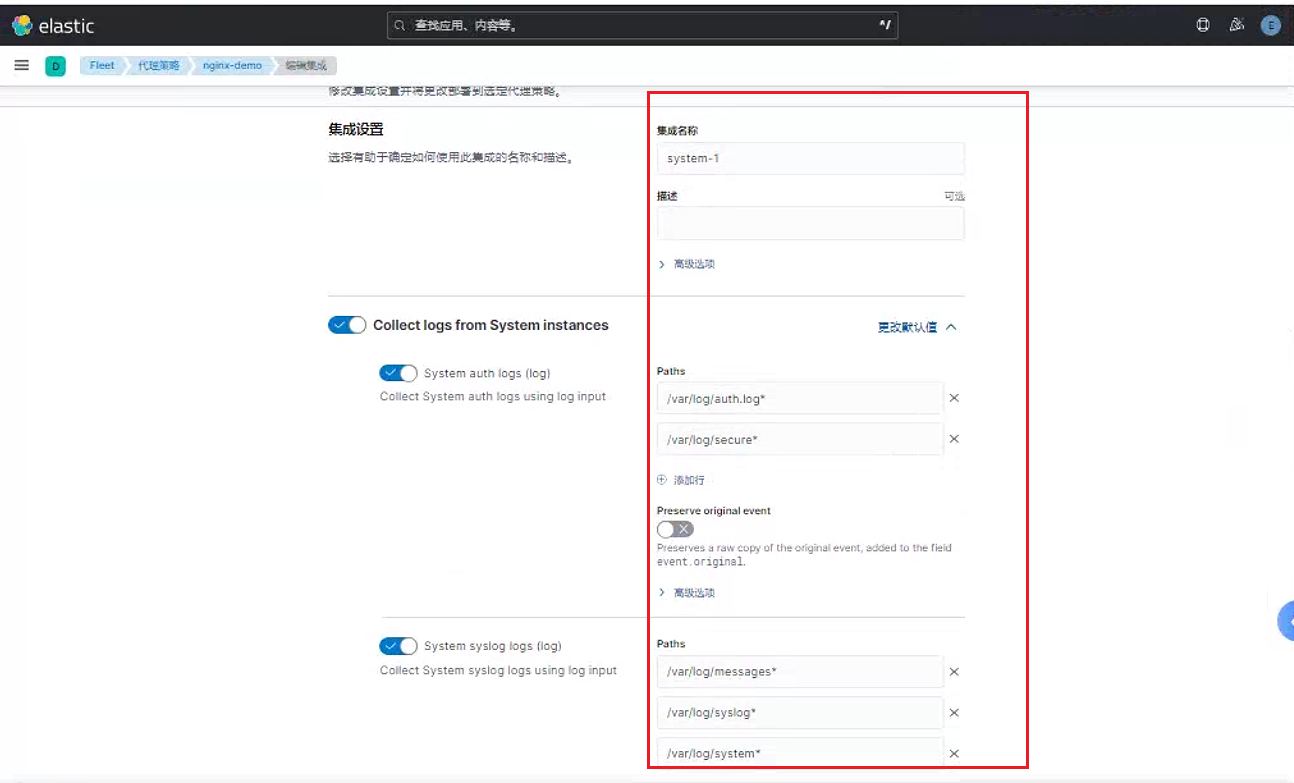Open the help menu icon
The width and height of the screenshot is (1294, 783).
click(1203, 25)
